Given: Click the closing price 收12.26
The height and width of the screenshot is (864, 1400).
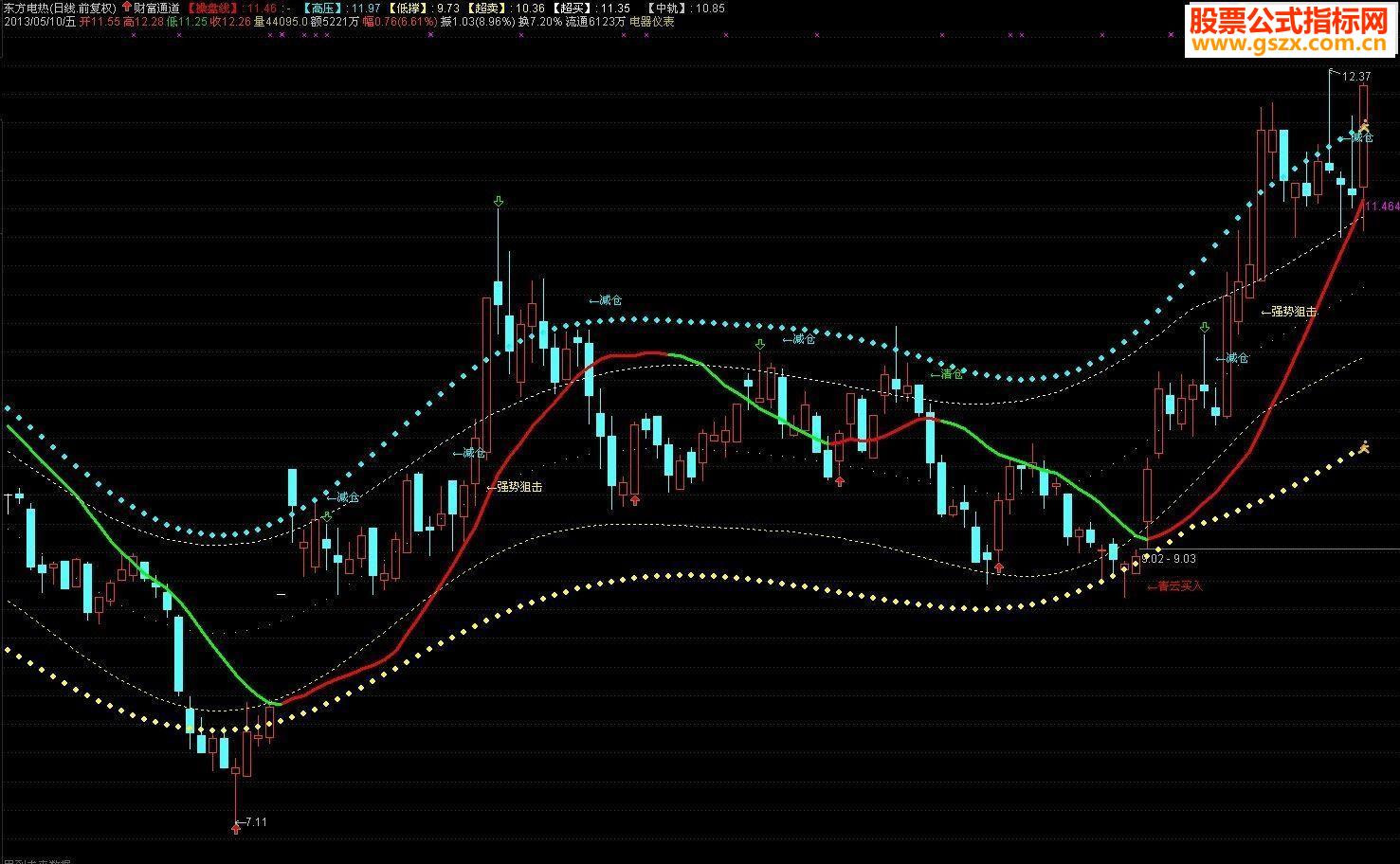Looking at the screenshot, I should (231, 21).
